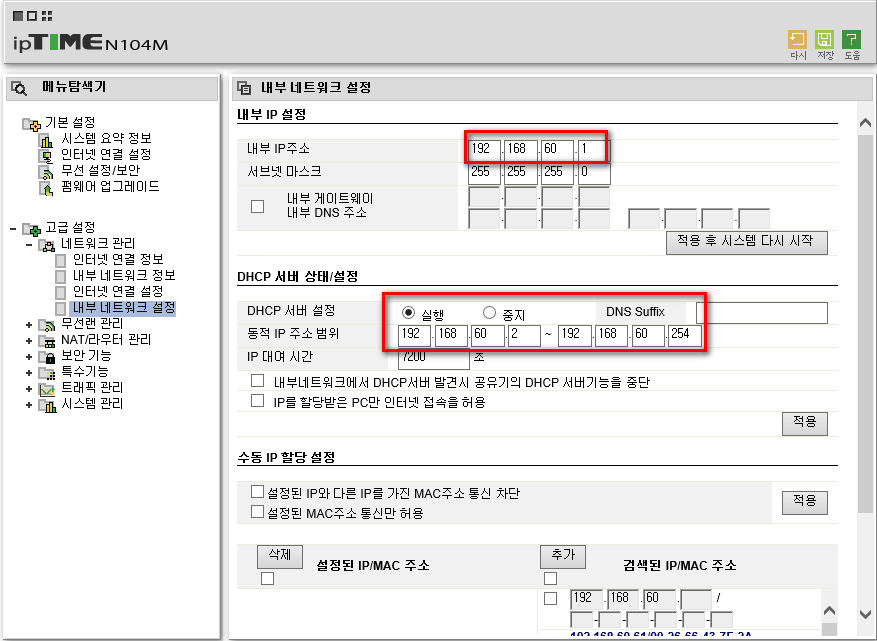Screen dimensions: 877x641
Task: Click DHCP range end octet 254 field
Action: pos(684,335)
